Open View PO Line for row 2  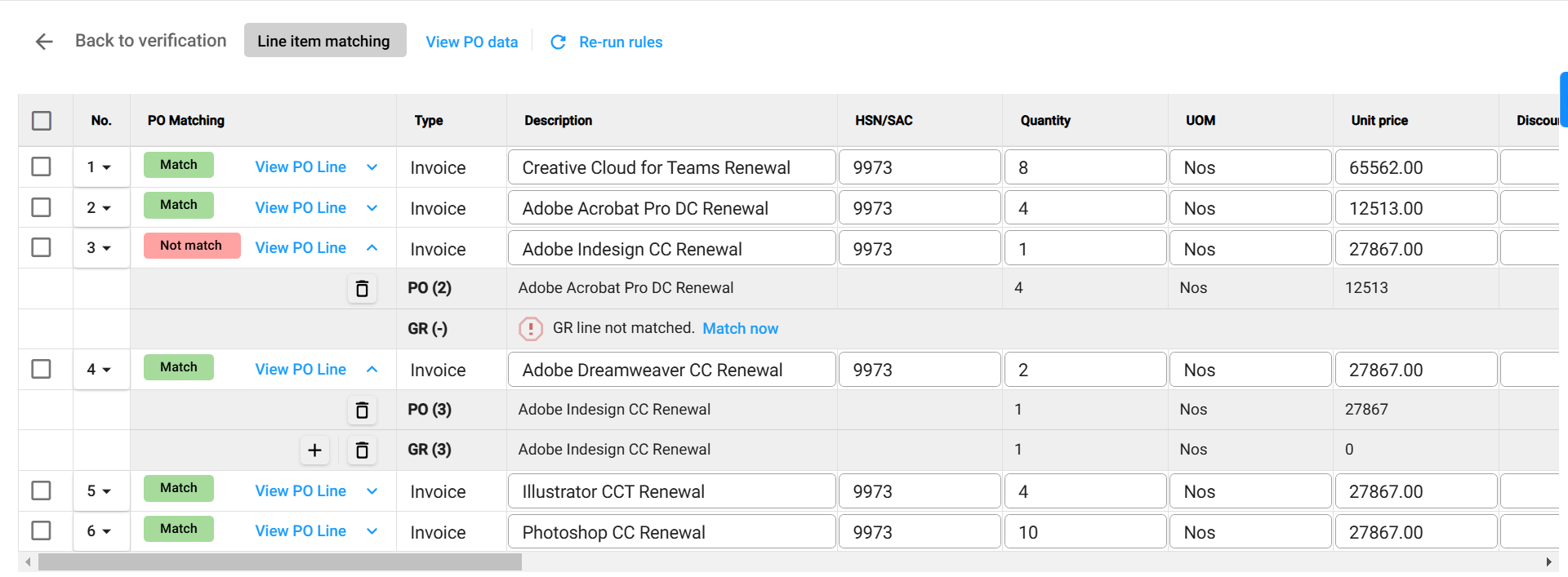coord(301,207)
